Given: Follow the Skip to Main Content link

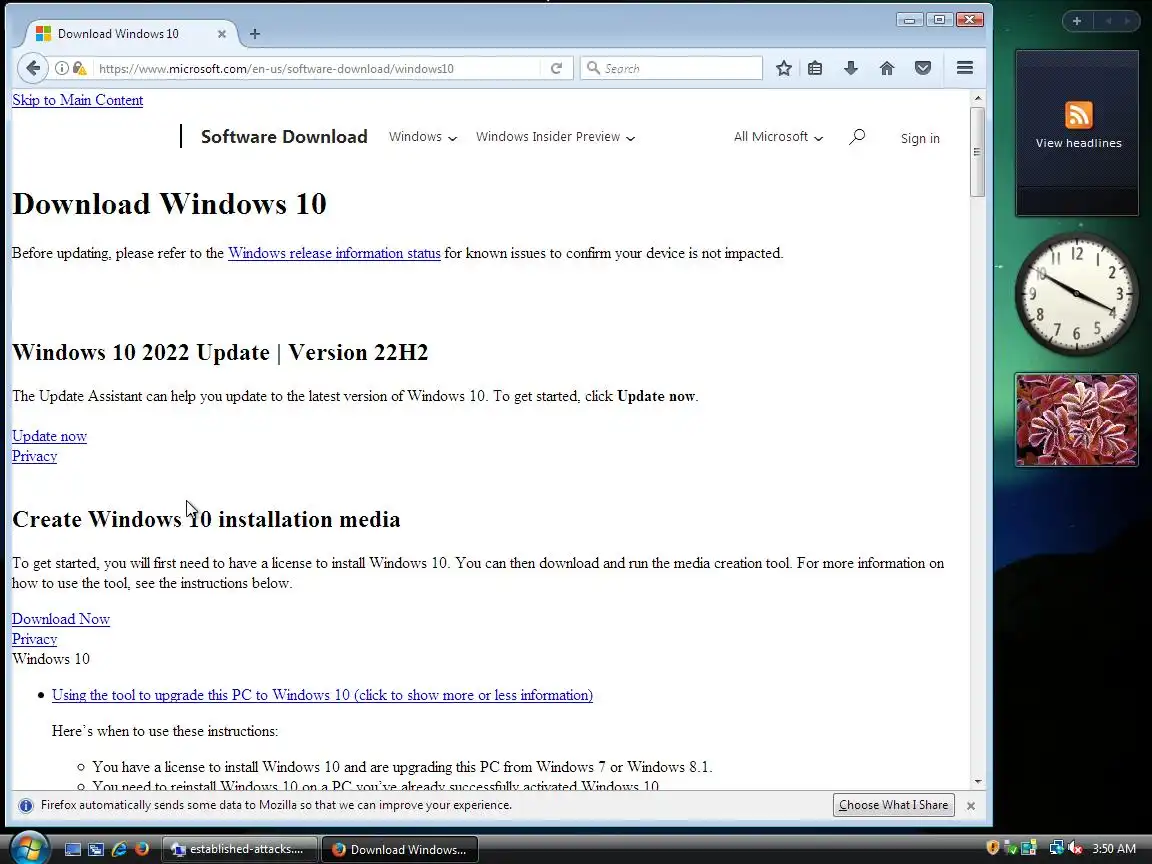Looking at the screenshot, I should click(x=77, y=100).
